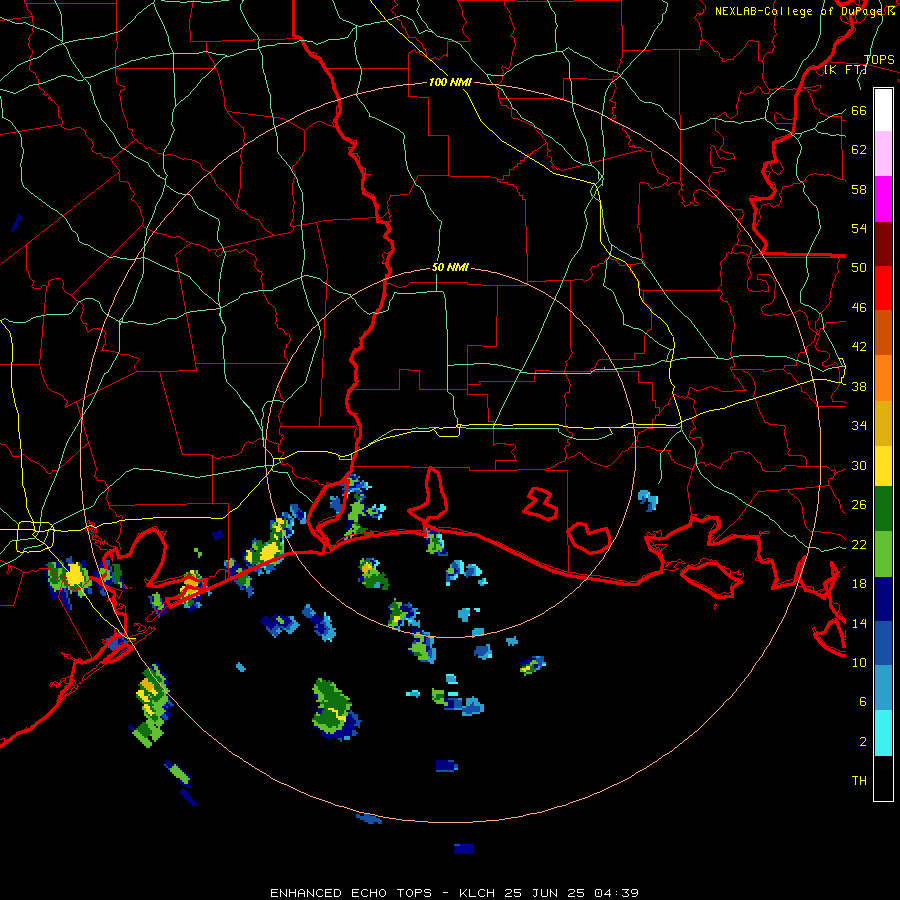Click the 50 legend value
Image resolution: width=900 pixels, height=900 pixels.
(x=859, y=267)
